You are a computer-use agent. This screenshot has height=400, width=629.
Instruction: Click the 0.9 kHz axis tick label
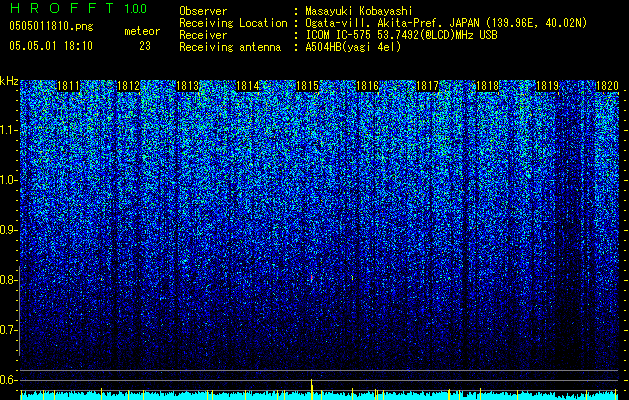point(9,230)
